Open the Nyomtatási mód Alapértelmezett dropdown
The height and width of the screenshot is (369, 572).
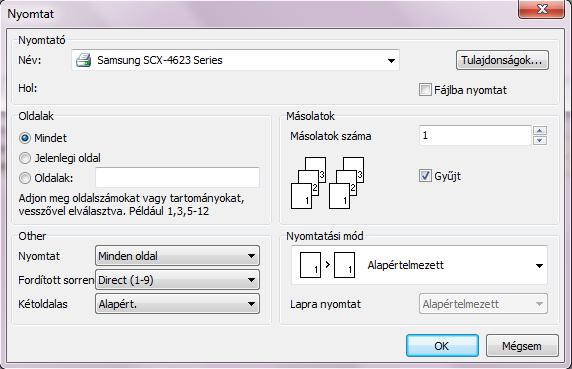click(x=419, y=265)
